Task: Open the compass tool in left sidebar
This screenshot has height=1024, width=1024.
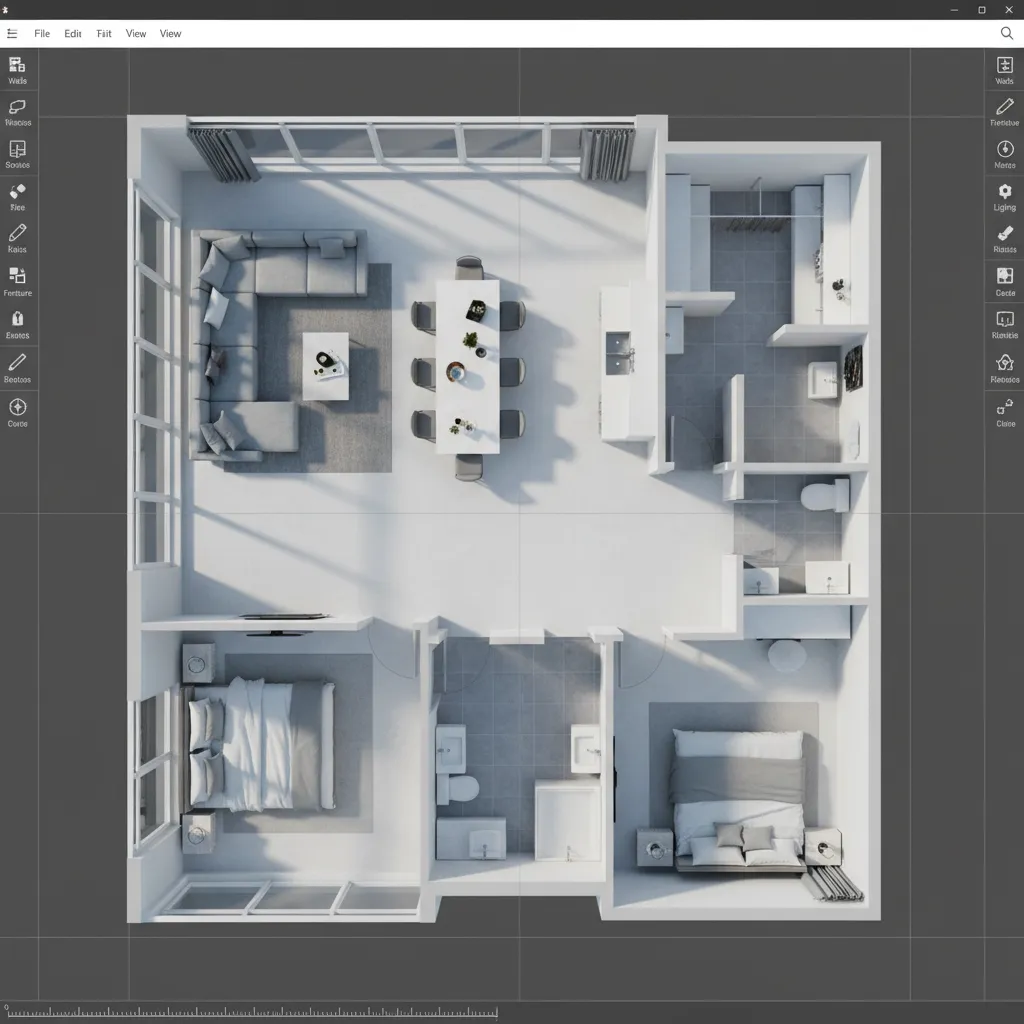Action: (x=18, y=413)
